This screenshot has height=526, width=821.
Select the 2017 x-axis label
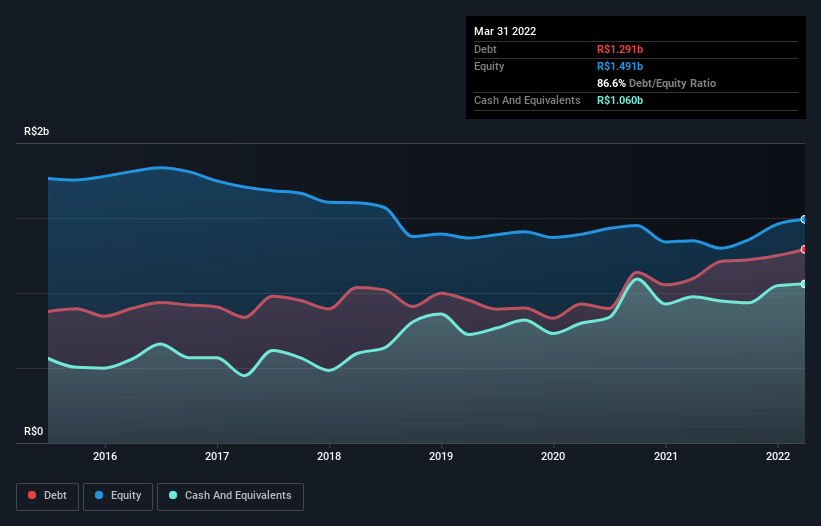click(217, 456)
